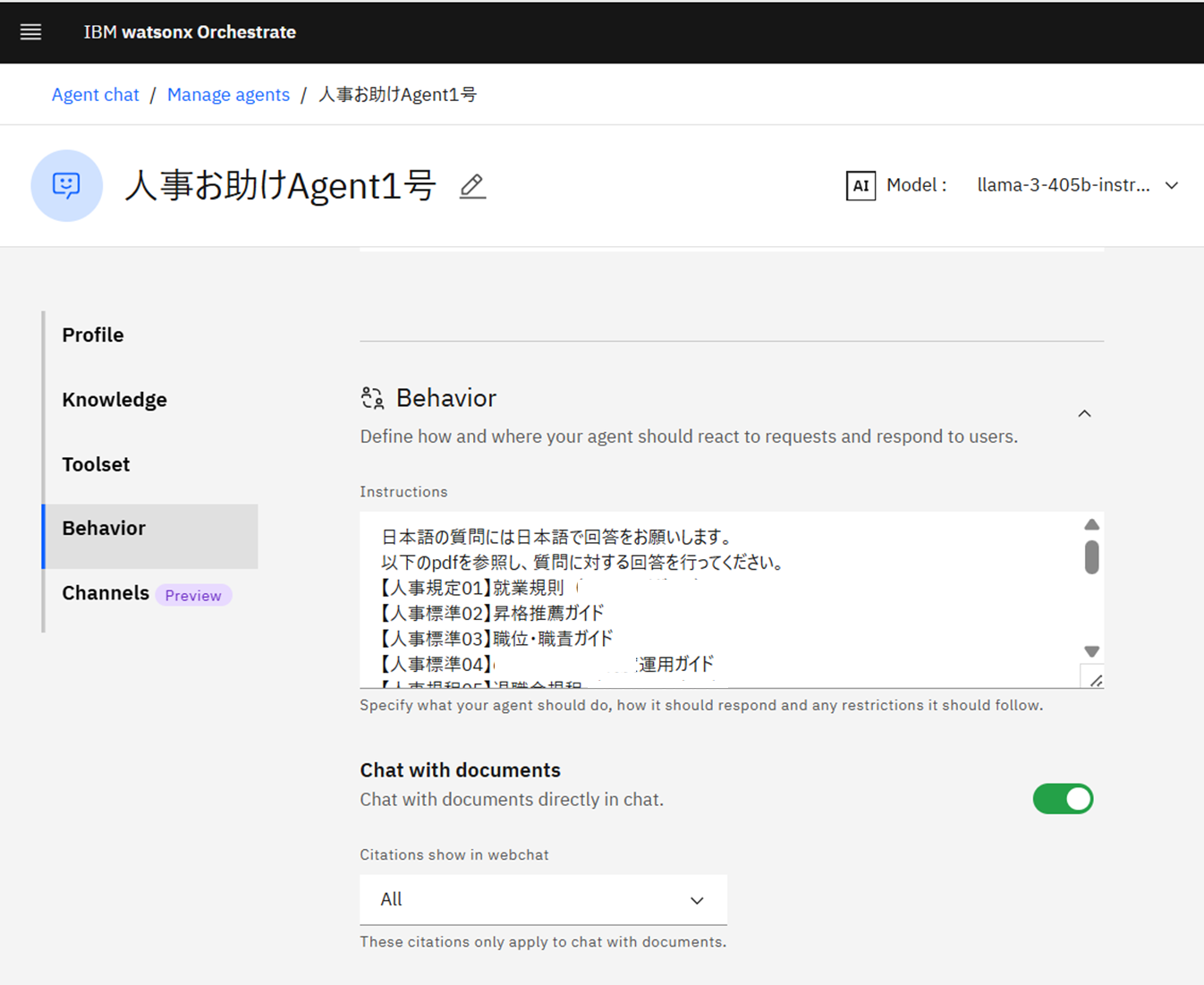Viewport: 1204px width, 985px height.
Task: Go to the Profile section
Action: [150, 335]
